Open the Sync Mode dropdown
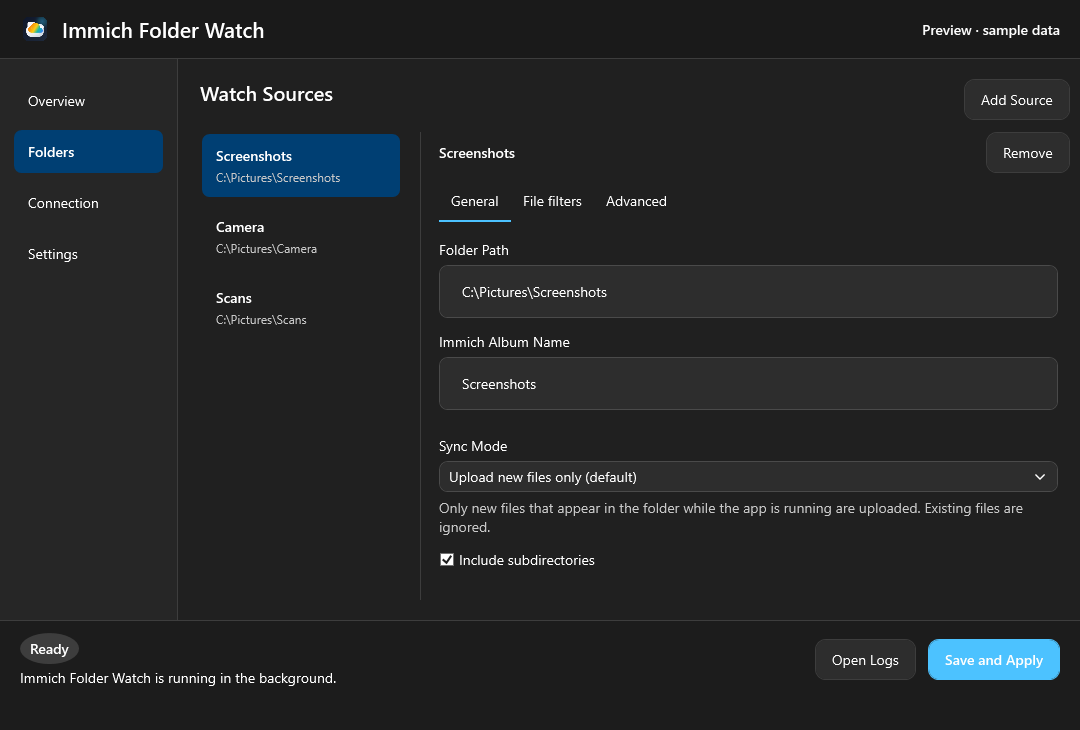 748,477
